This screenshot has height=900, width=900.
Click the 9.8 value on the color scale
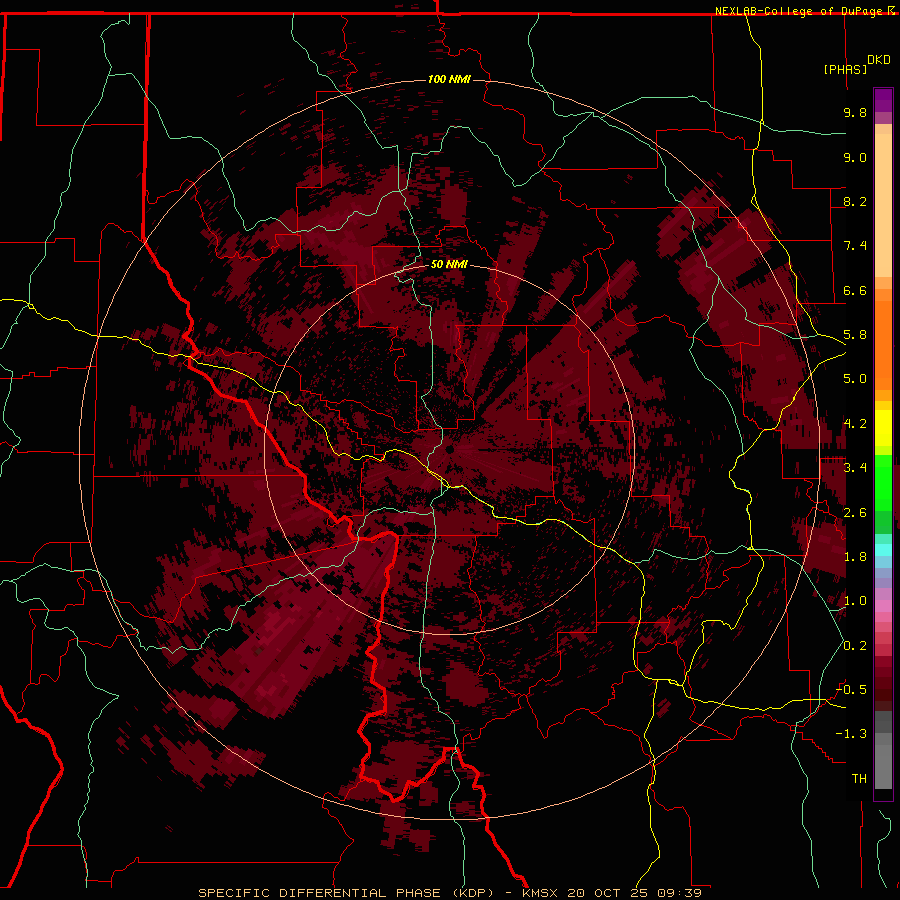pos(855,112)
